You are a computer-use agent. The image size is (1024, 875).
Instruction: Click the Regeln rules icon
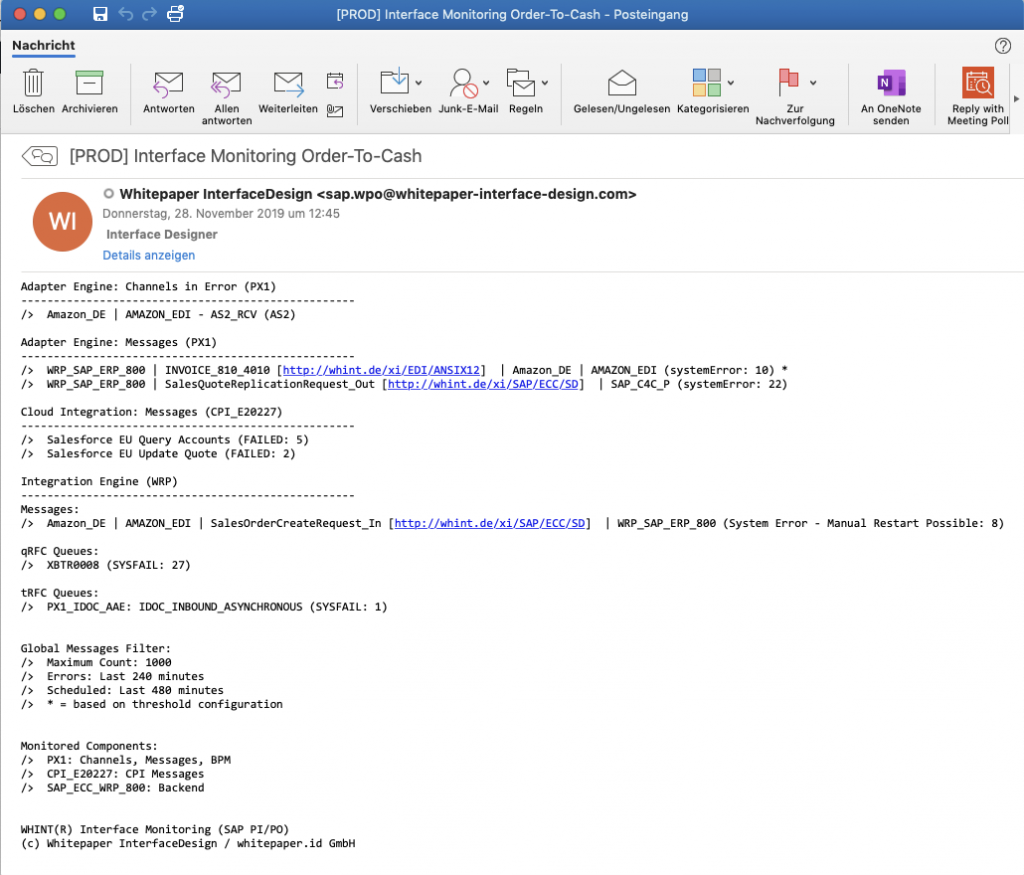pyautogui.click(x=520, y=83)
